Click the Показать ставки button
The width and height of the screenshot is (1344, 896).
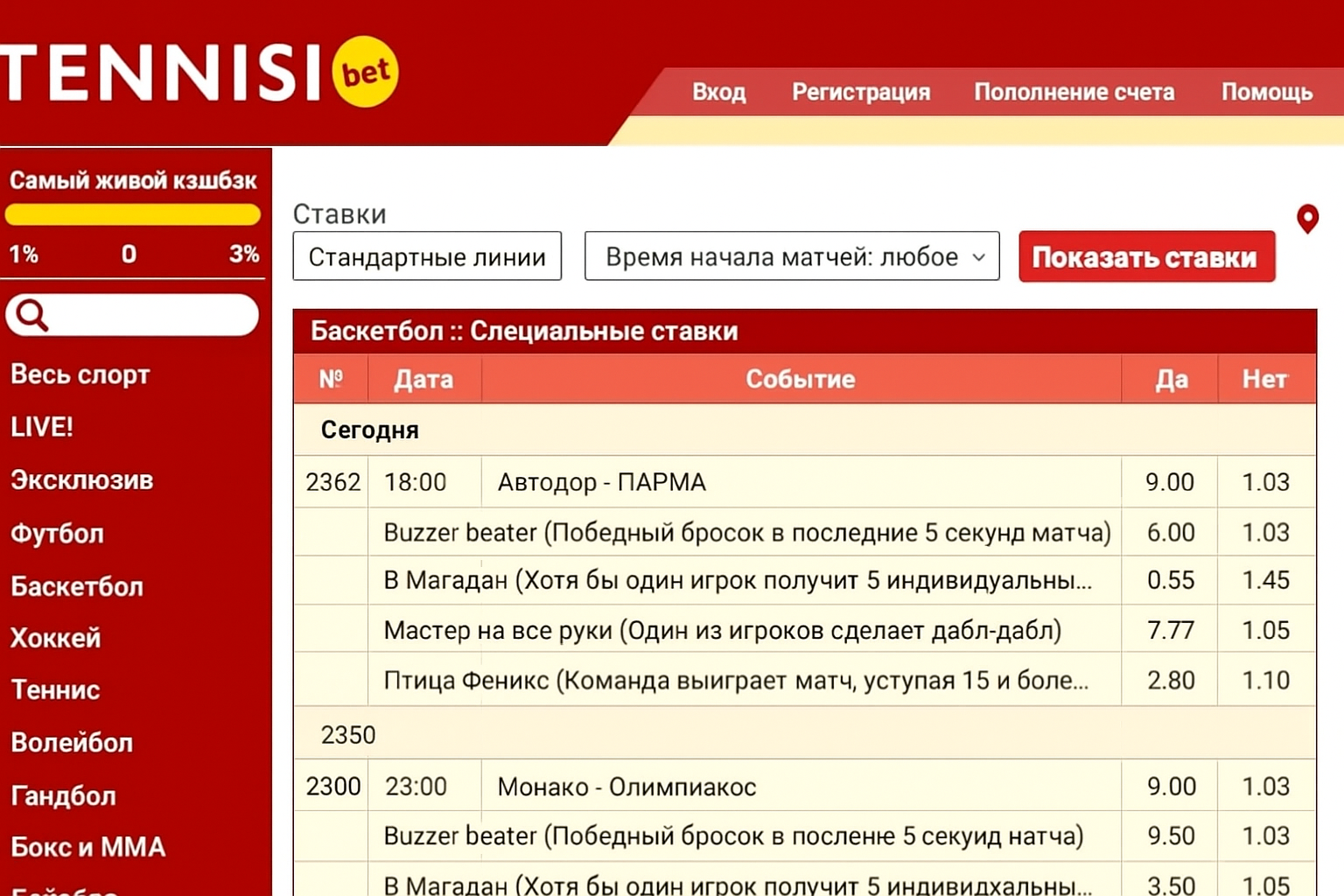click(1145, 256)
